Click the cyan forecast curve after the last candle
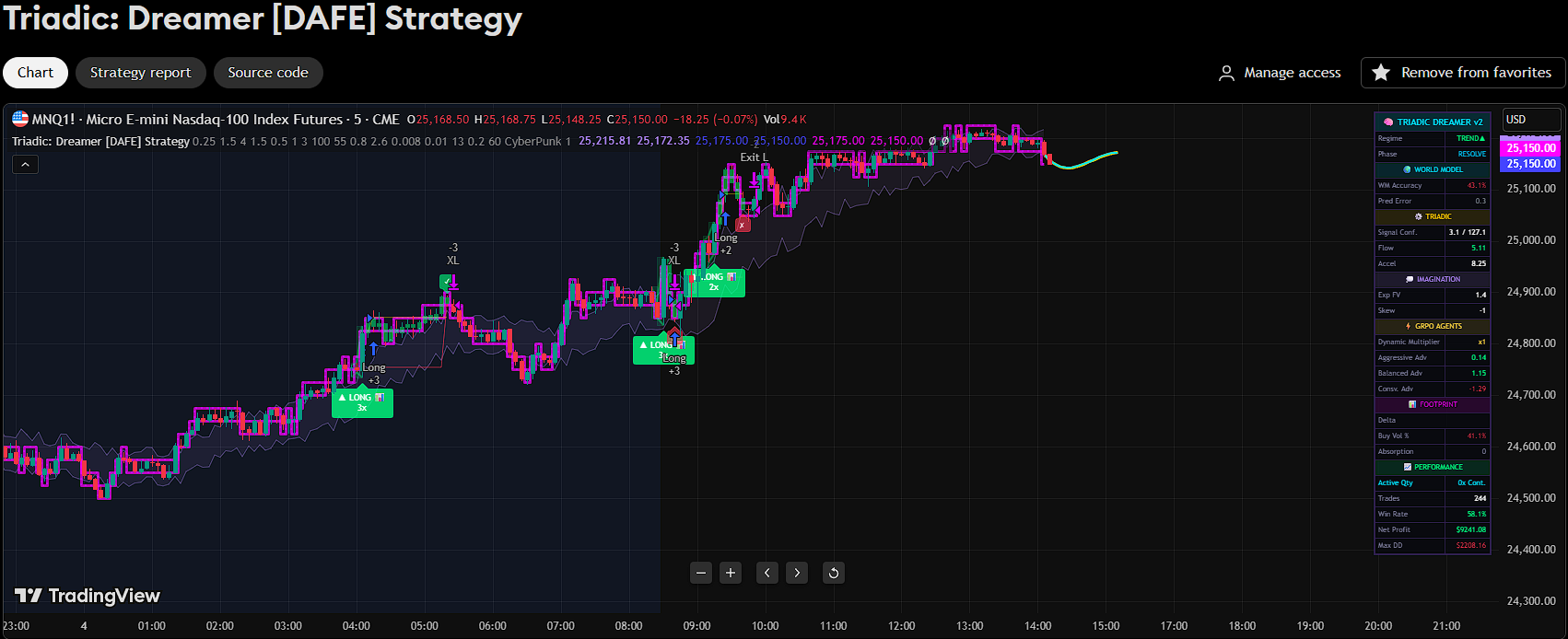Viewport: 1568px width, 639px height. pos(1085,160)
